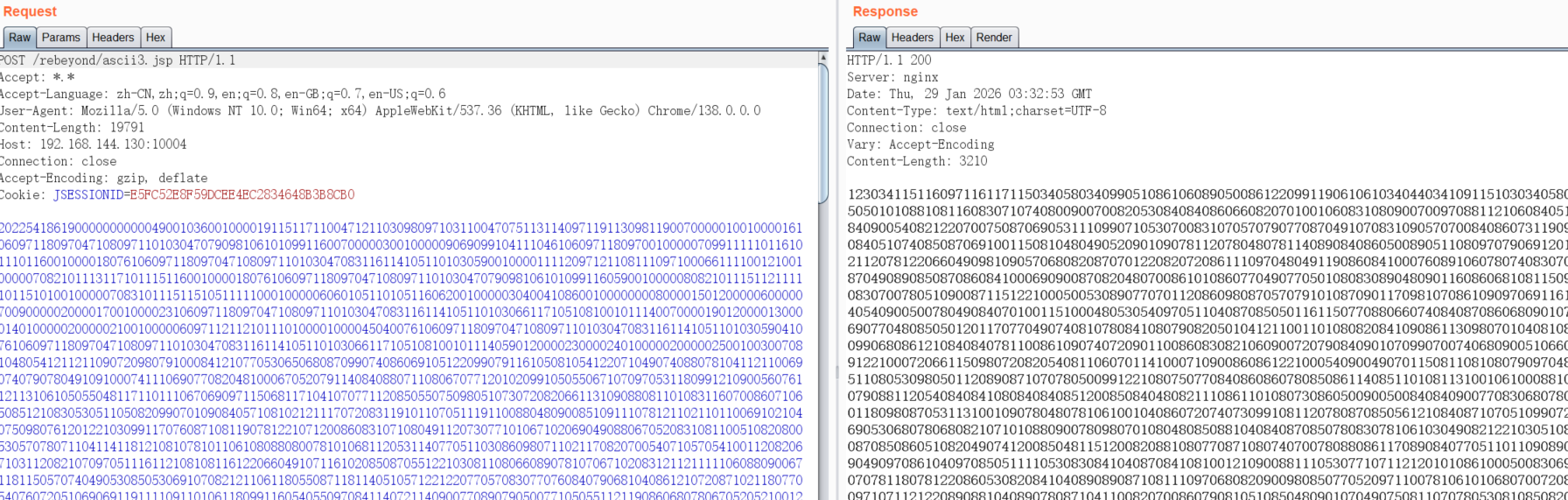The image size is (1568, 500).
Task: Click the divider between Request and Response panes
Action: pos(836,263)
